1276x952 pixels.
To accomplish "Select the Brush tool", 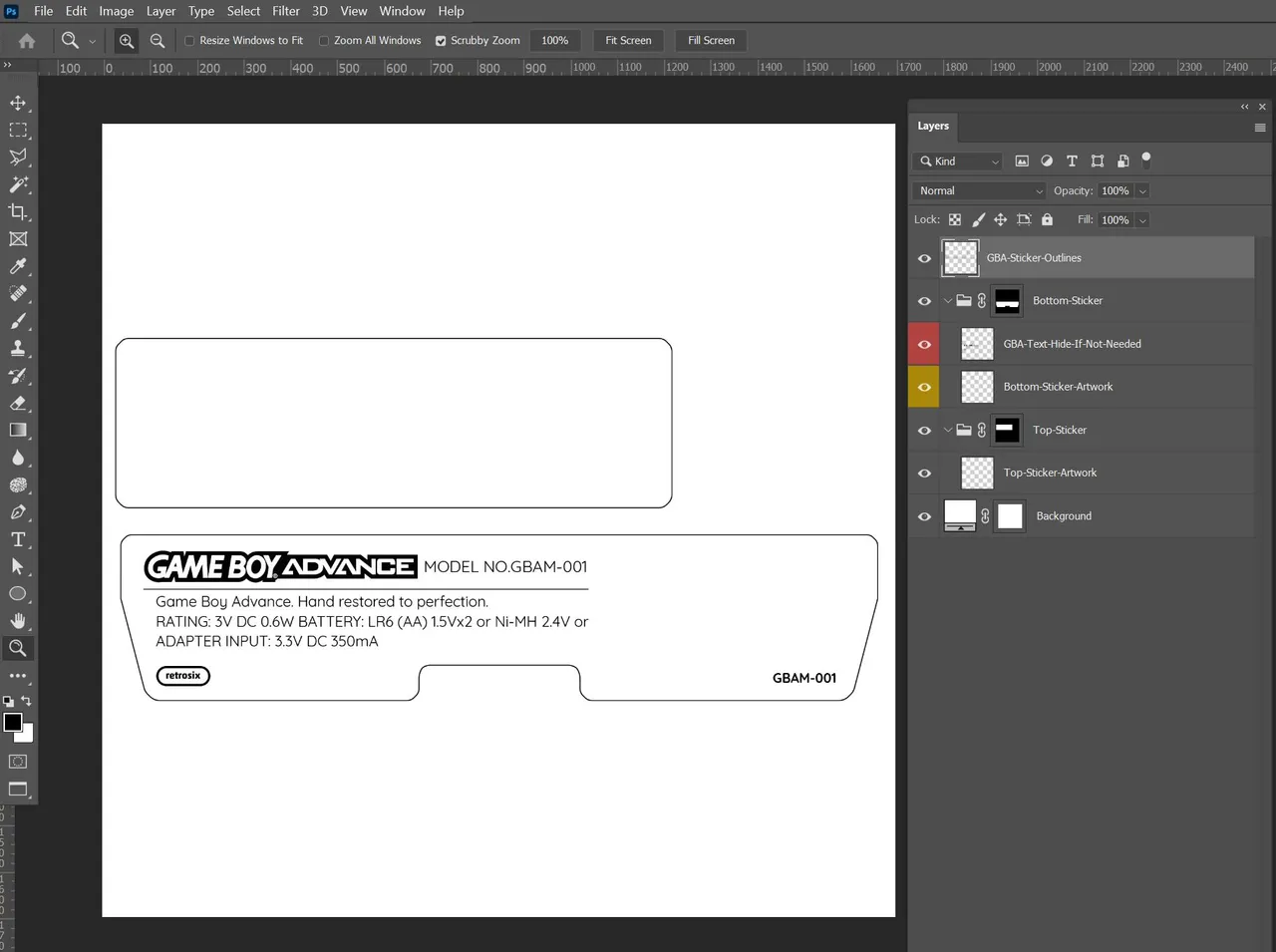I will 18,321.
